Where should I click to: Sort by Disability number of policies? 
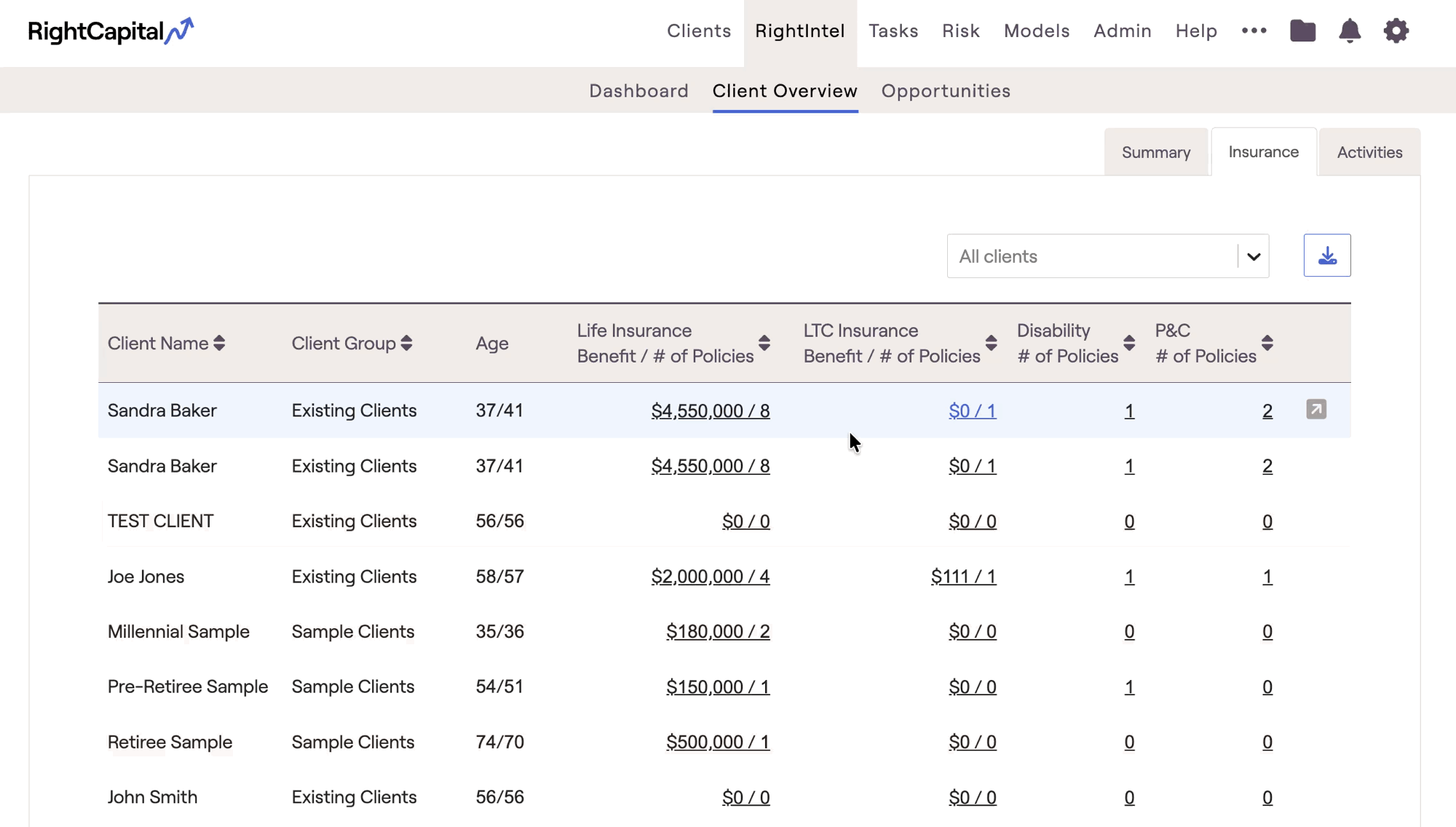click(x=1128, y=343)
